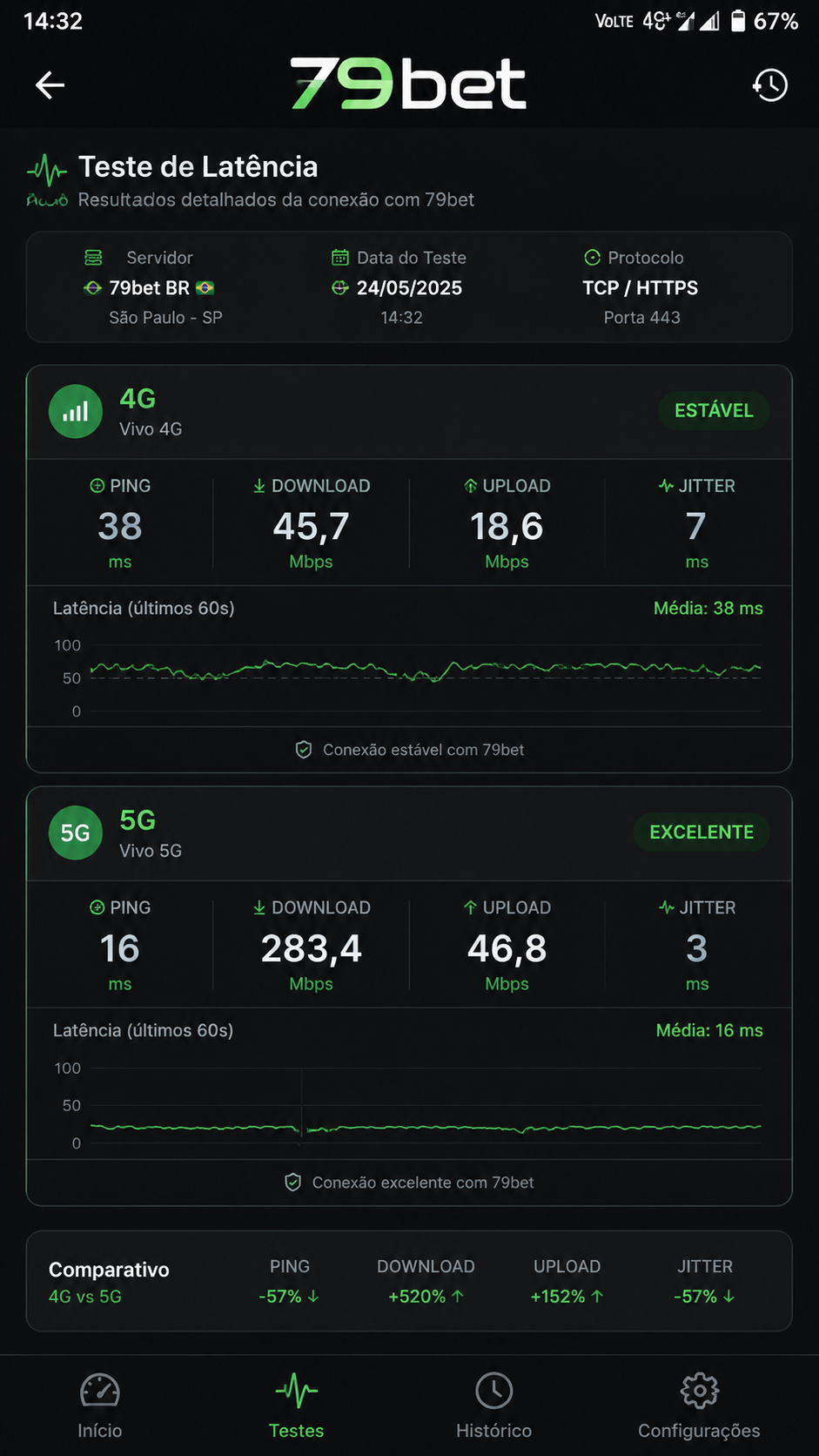
Task: Tap the 4G shield connection icon
Action: pyautogui.click(x=304, y=750)
